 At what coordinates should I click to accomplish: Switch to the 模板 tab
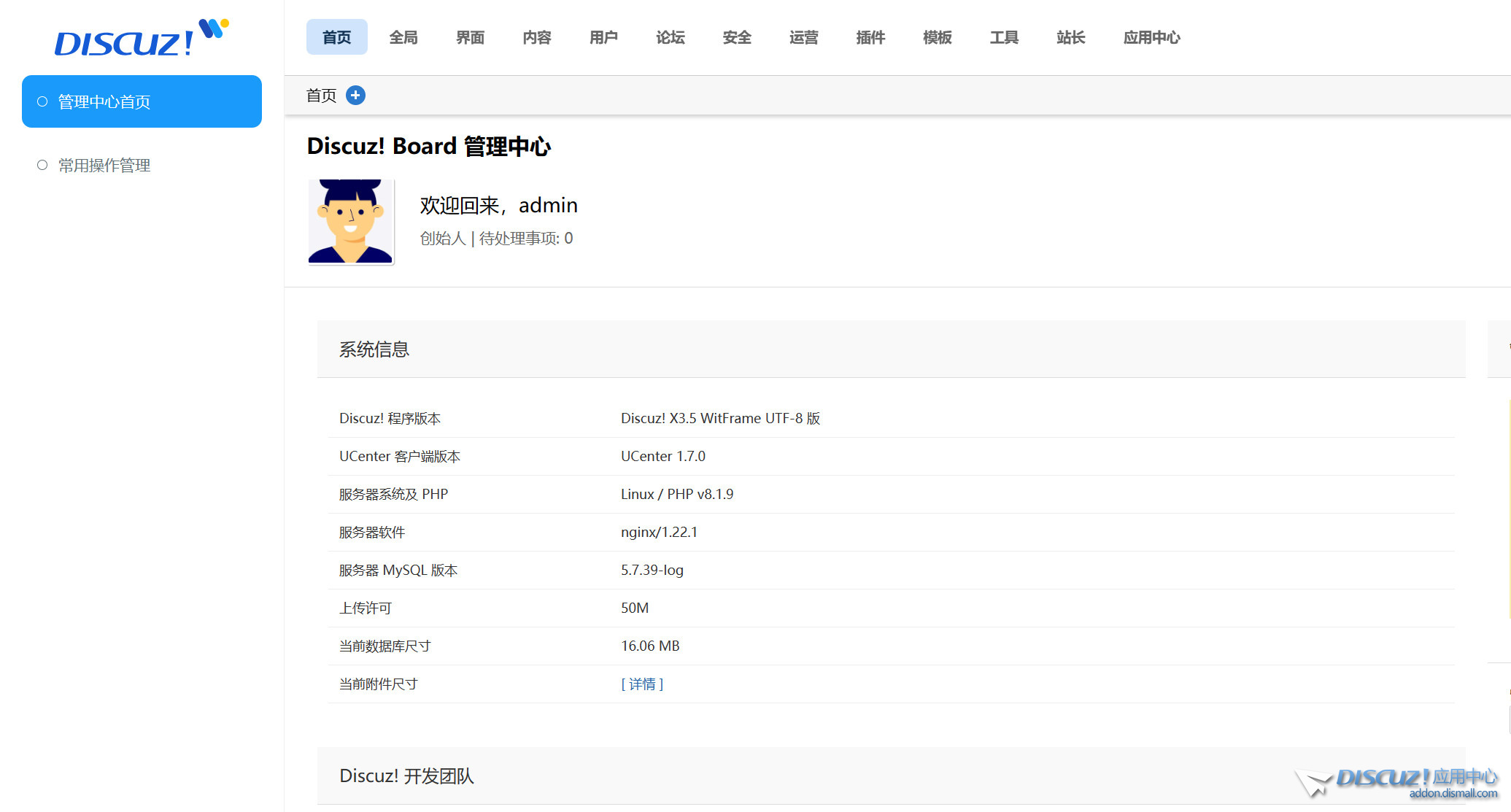coord(938,37)
